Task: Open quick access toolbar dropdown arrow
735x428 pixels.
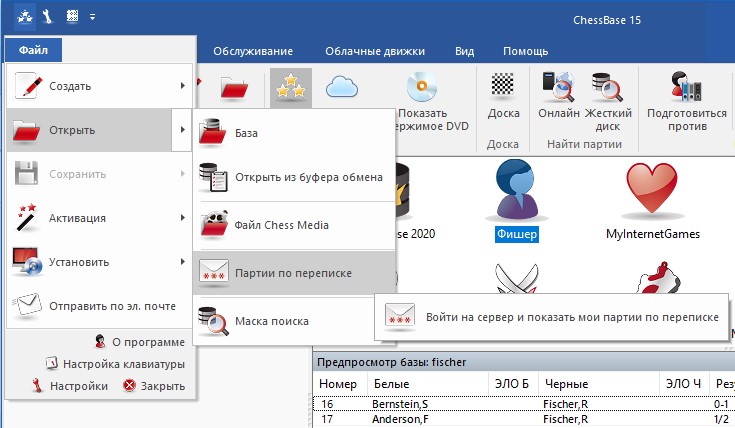Action: (93, 17)
